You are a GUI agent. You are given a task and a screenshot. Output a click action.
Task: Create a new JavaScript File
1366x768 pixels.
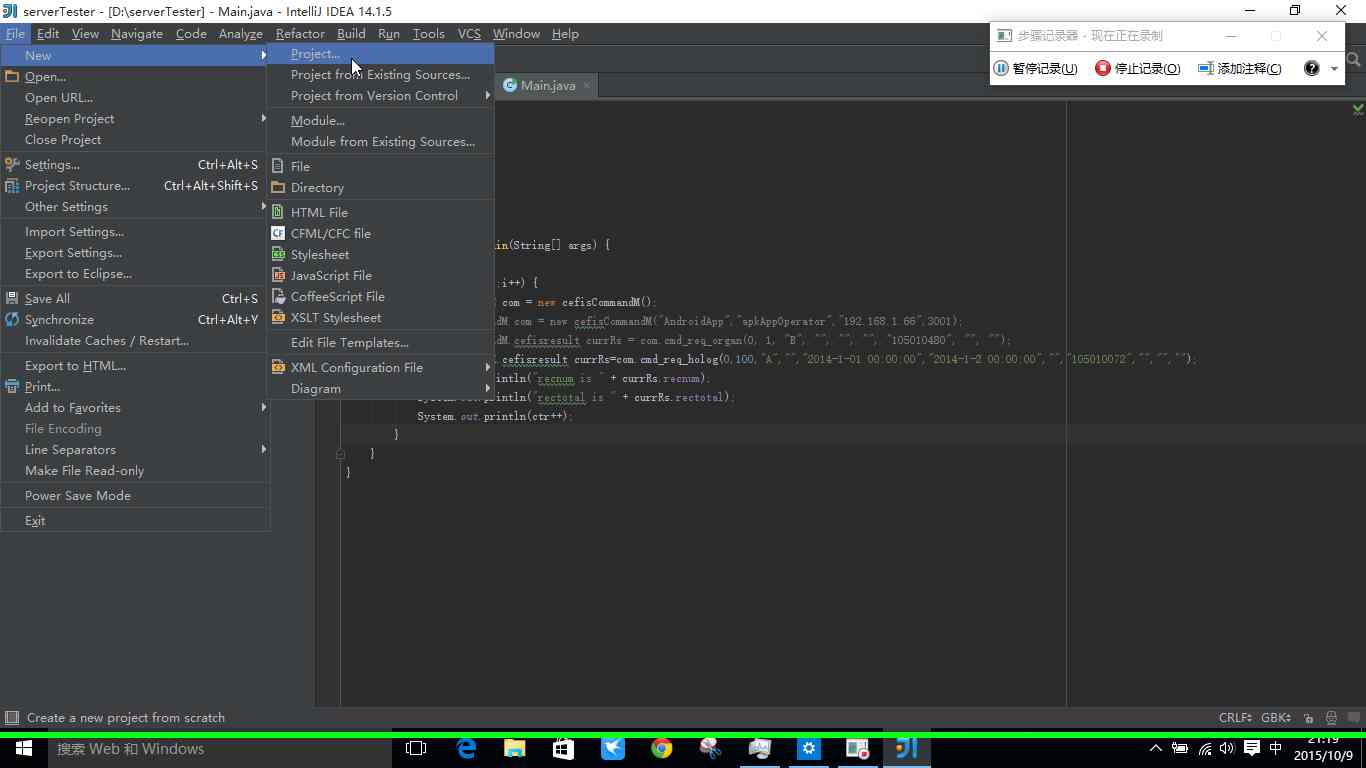click(x=380, y=276)
